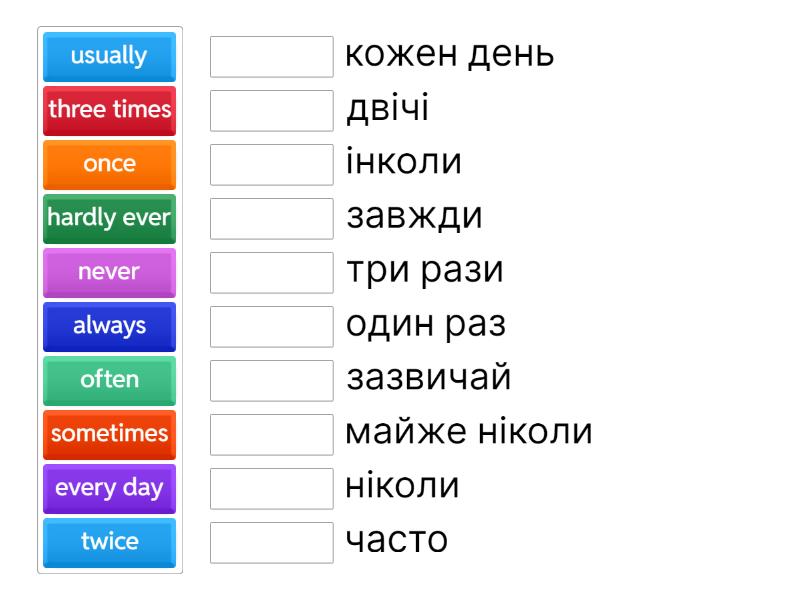Image resolution: width=800 pixels, height=600 pixels.
Task: Click the blue 'usually' word tile
Action: [109, 56]
